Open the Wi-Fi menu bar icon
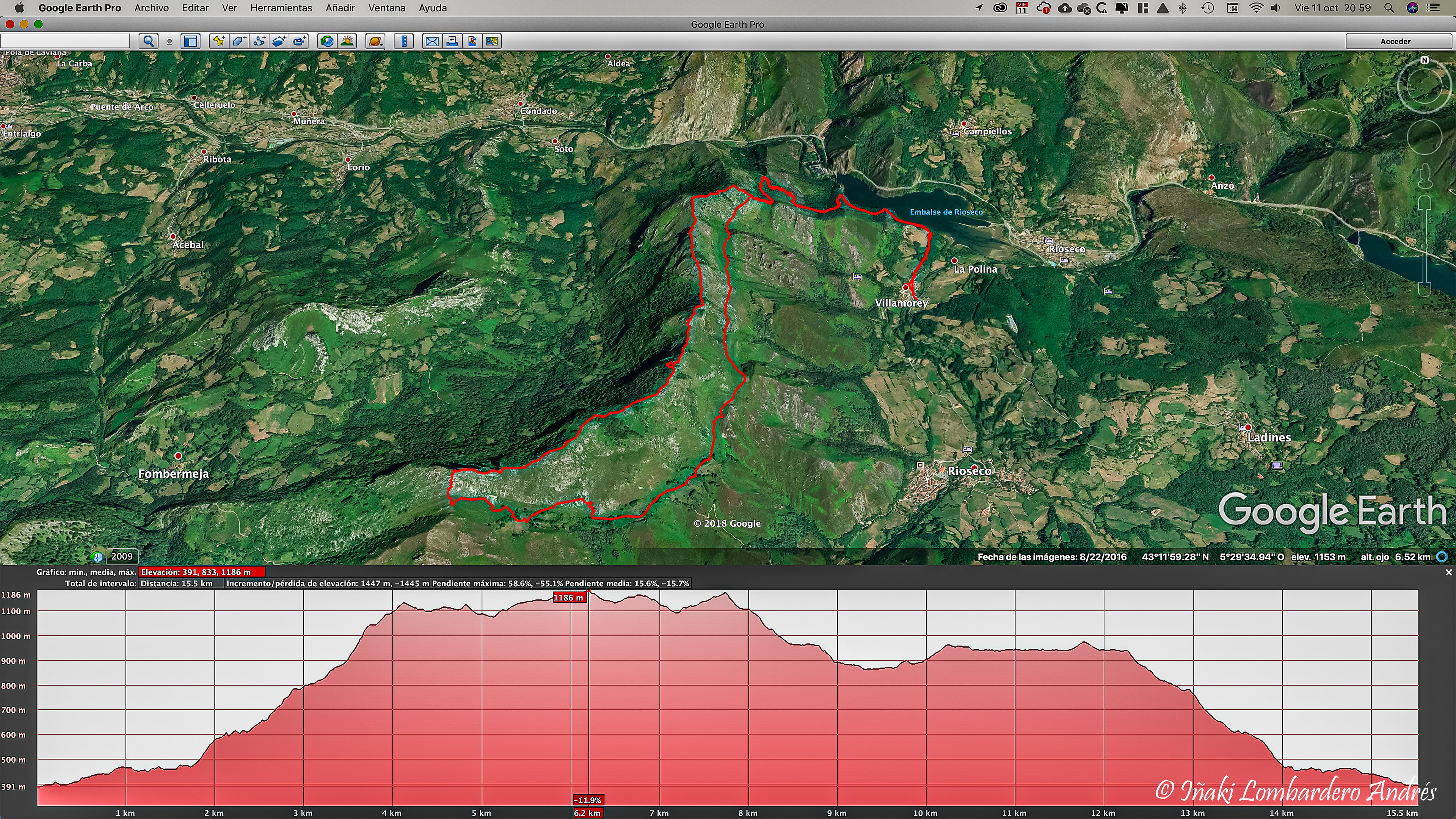 1256,8
